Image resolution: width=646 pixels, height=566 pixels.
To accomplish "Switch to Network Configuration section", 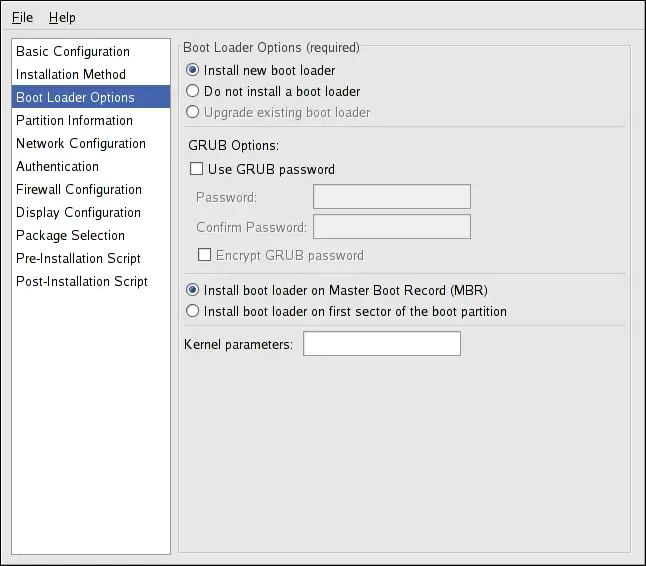I will [x=81, y=143].
